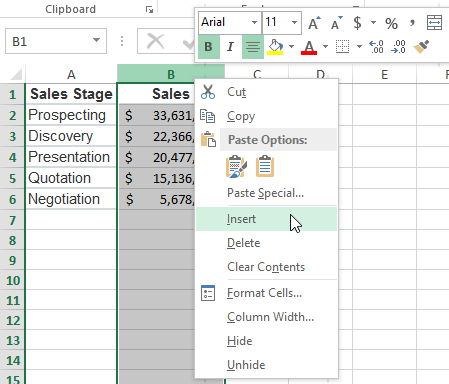Select row 7 header

coord(12,220)
